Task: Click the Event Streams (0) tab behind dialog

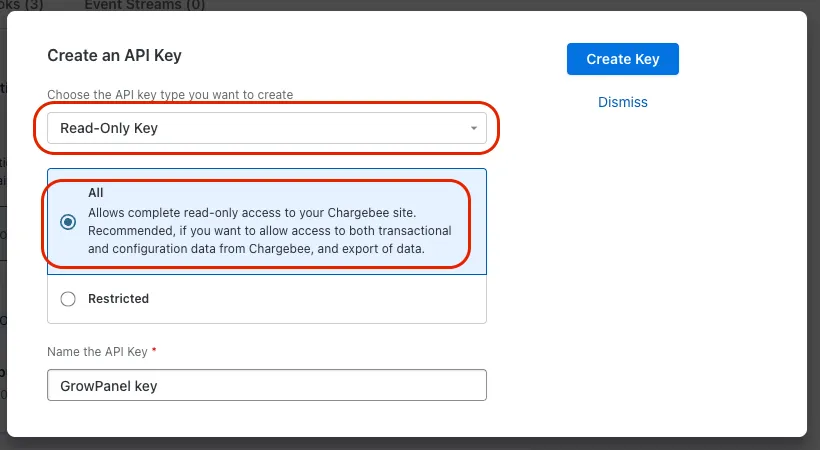Action: tap(144, 5)
